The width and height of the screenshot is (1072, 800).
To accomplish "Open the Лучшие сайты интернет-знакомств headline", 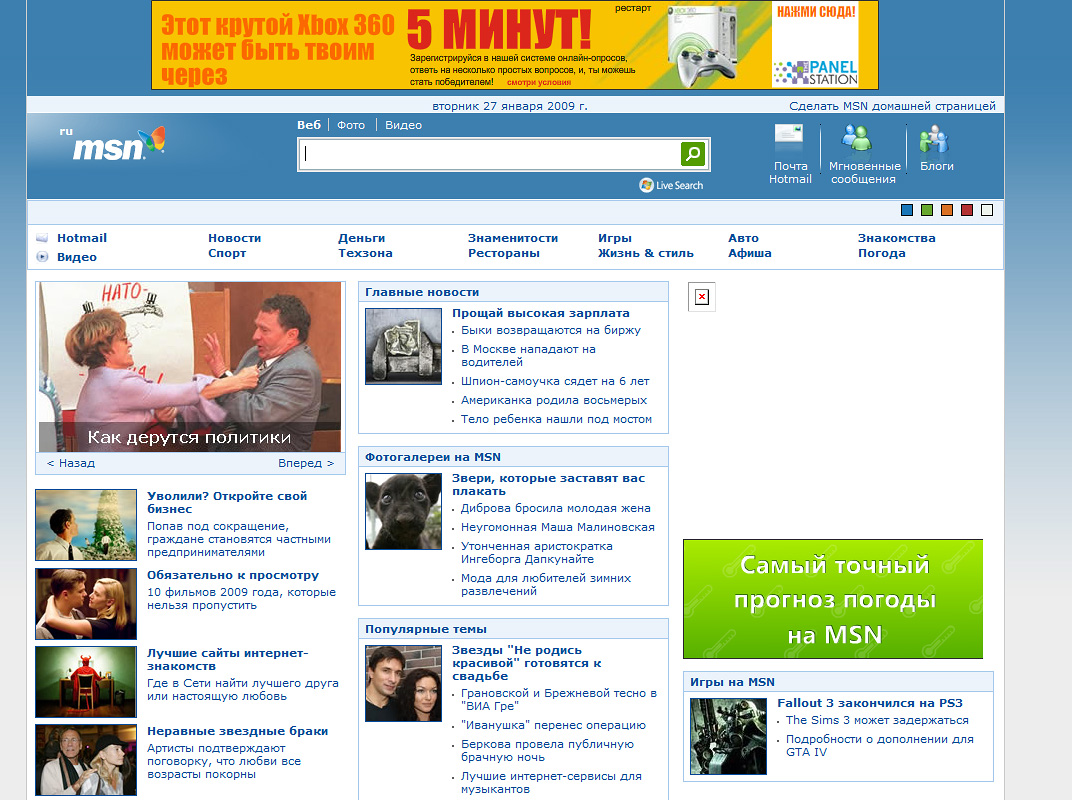I will tap(228, 659).
